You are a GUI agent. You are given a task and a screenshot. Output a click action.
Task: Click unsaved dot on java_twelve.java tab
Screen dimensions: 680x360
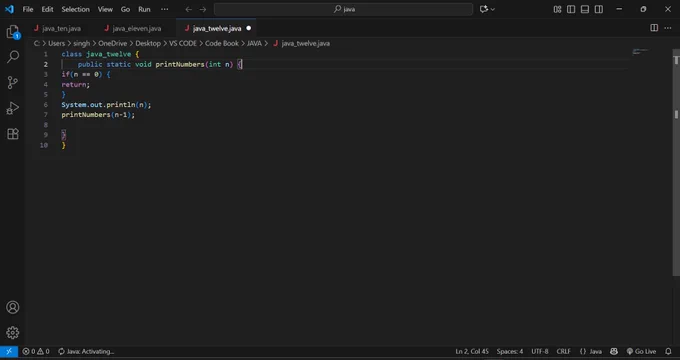click(x=248, y=28)
